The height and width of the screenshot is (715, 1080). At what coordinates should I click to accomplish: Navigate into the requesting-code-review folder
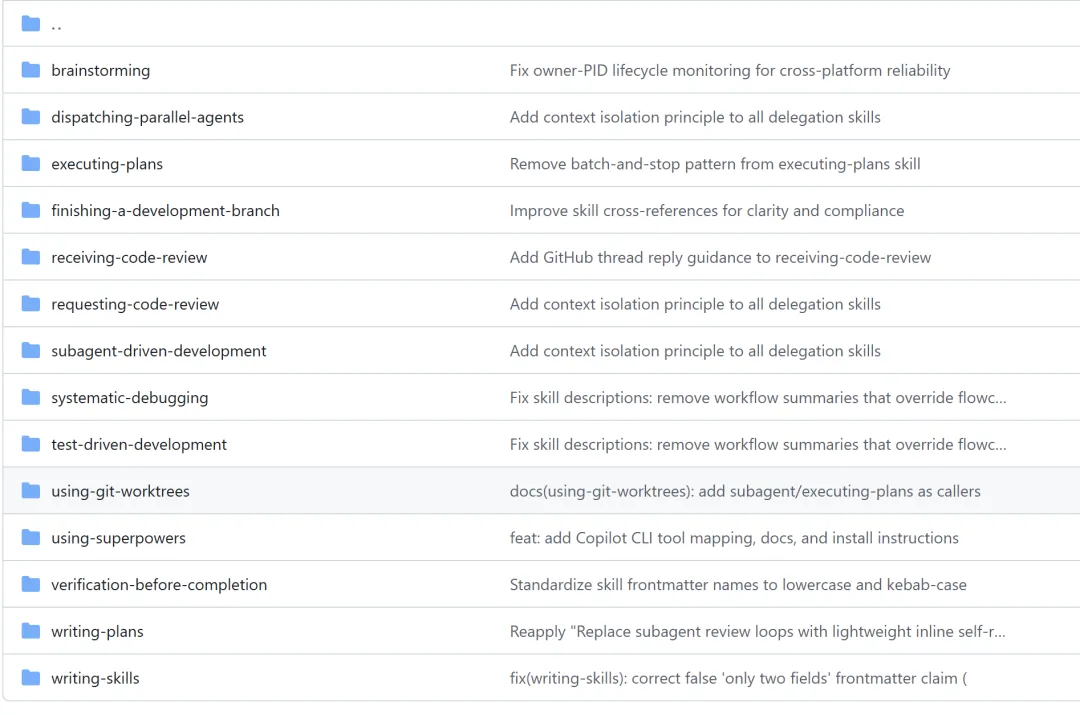coord(135,304)
